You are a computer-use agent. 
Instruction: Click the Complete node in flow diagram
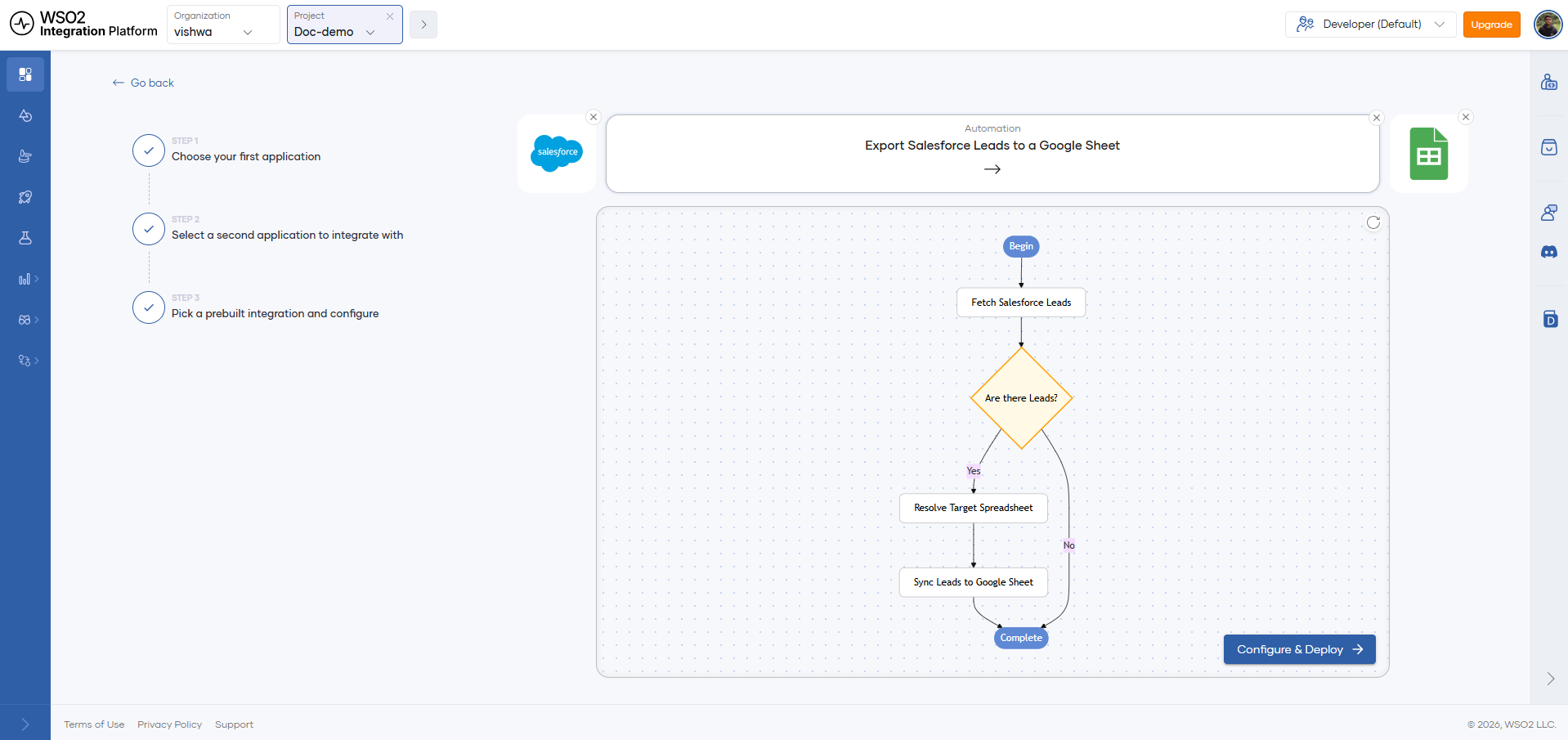[x=1021, y=638]
